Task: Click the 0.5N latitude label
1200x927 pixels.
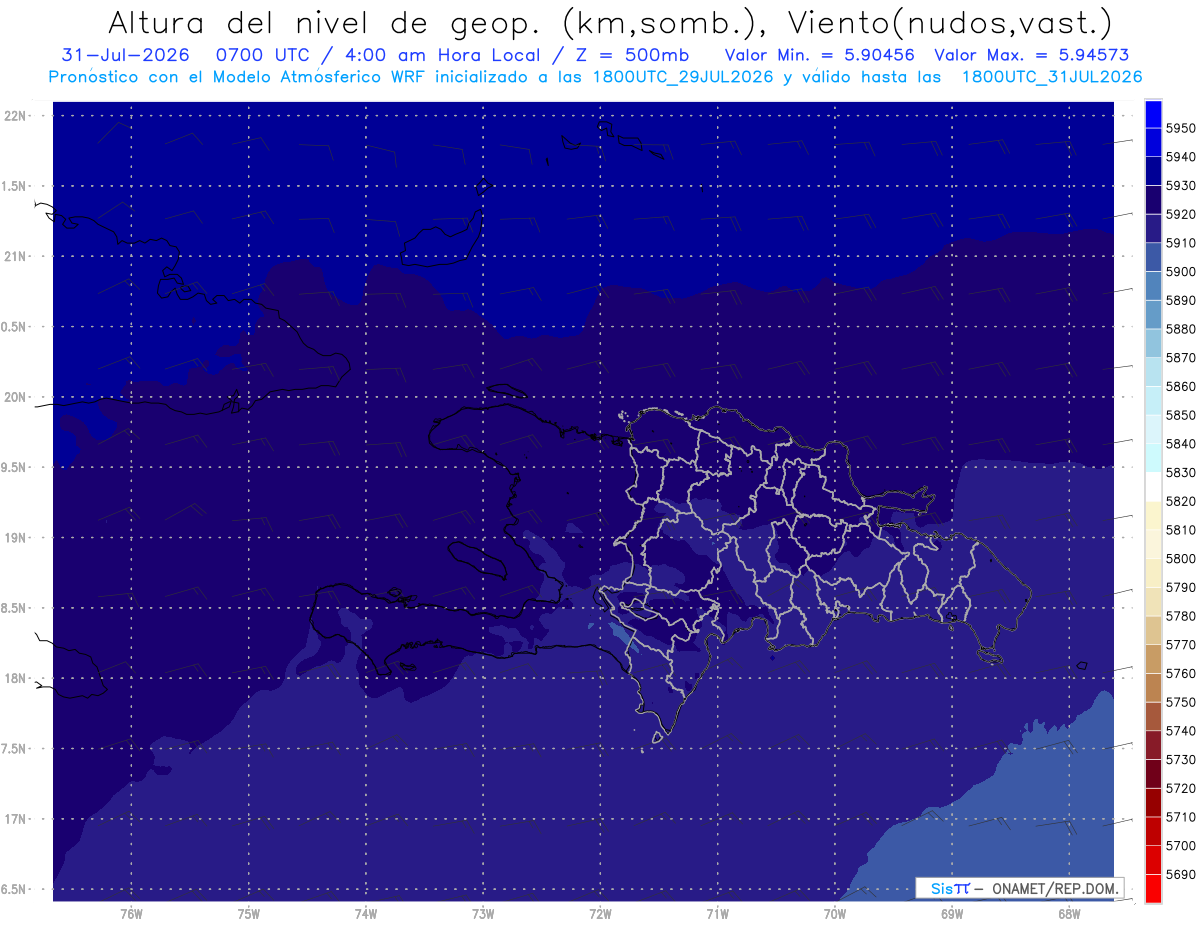Action: tap(14, 327)
